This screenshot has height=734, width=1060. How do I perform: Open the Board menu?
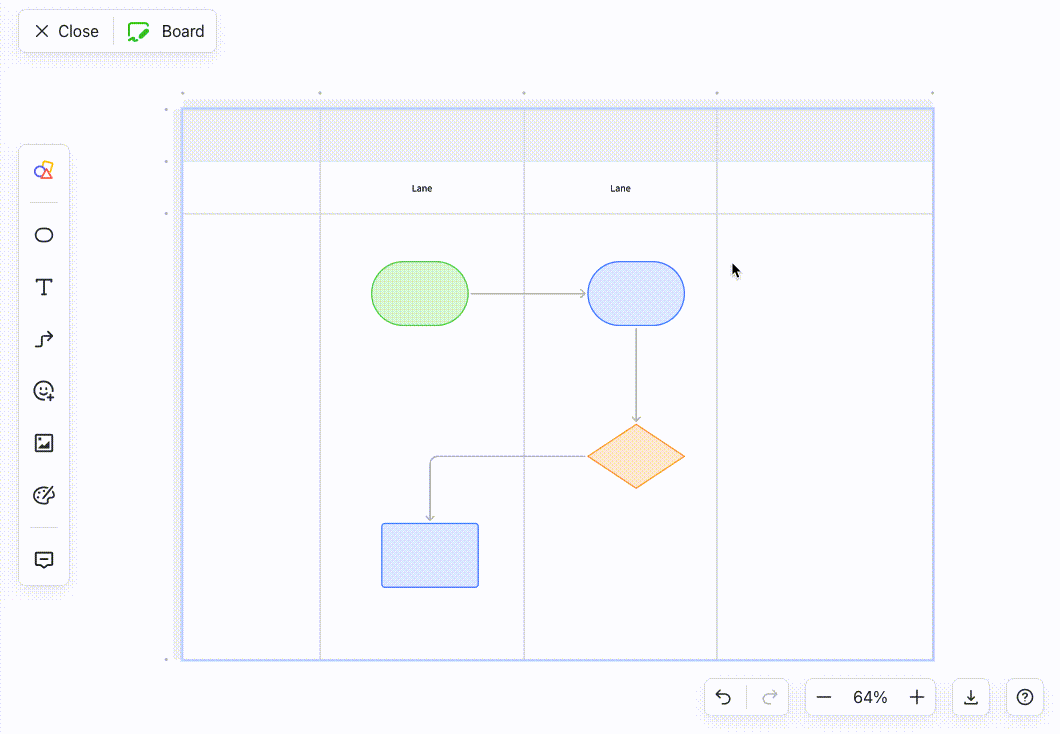coord(166,31)
